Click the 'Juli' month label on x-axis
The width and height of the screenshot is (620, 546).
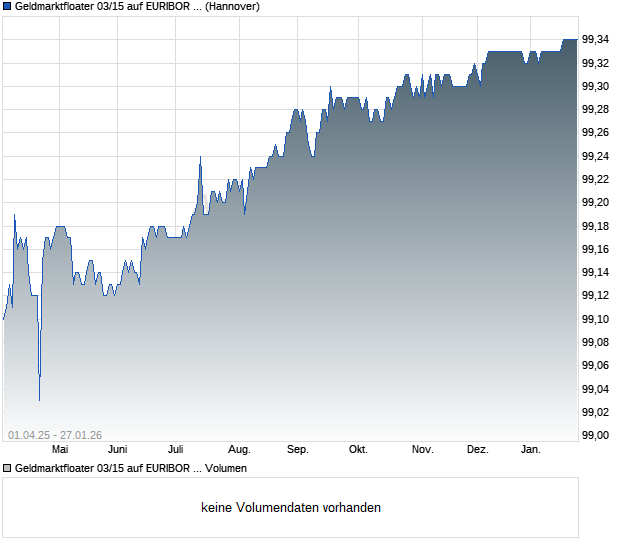click(176, 450)
